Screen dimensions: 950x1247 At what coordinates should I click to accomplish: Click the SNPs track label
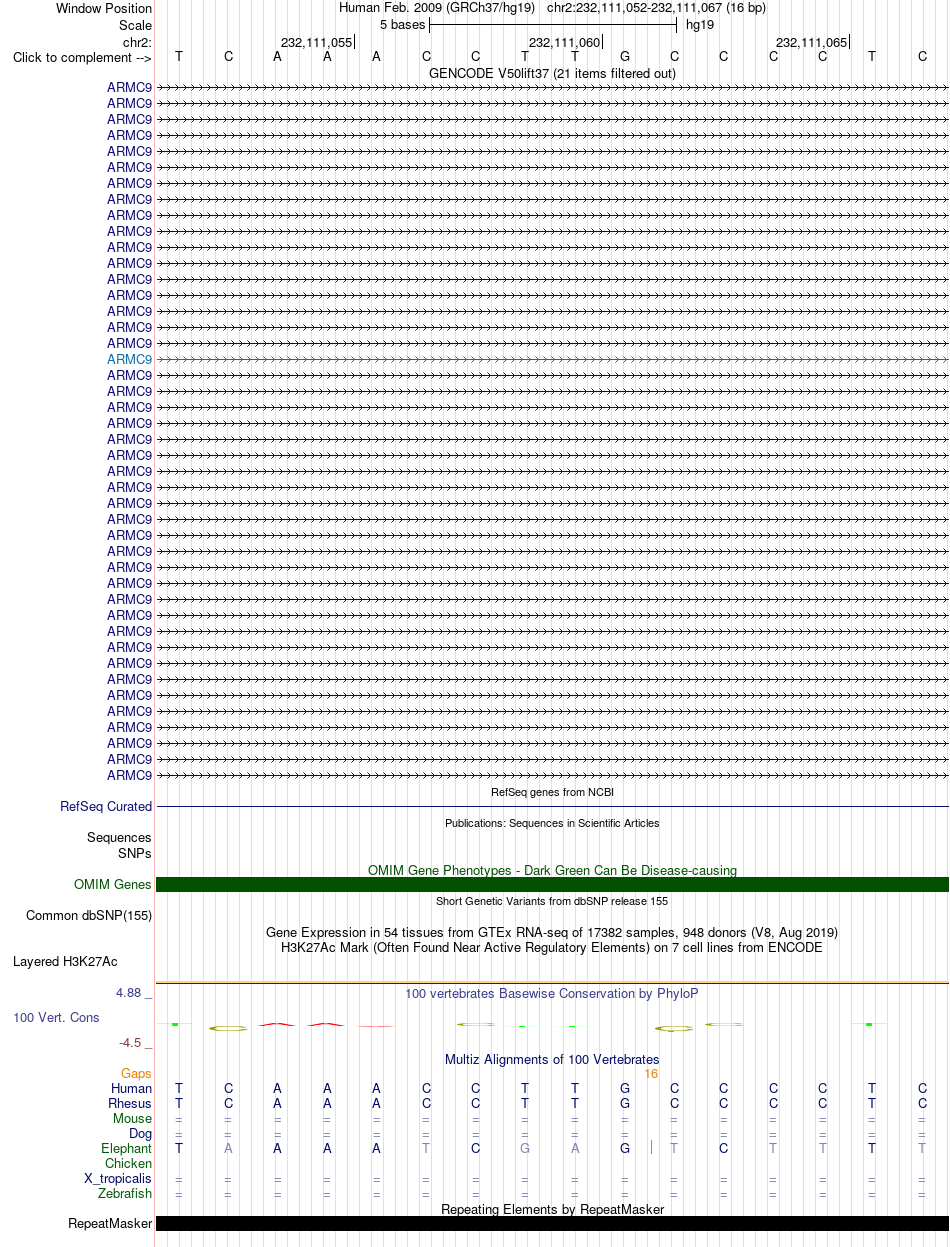[x=135, y=853]
